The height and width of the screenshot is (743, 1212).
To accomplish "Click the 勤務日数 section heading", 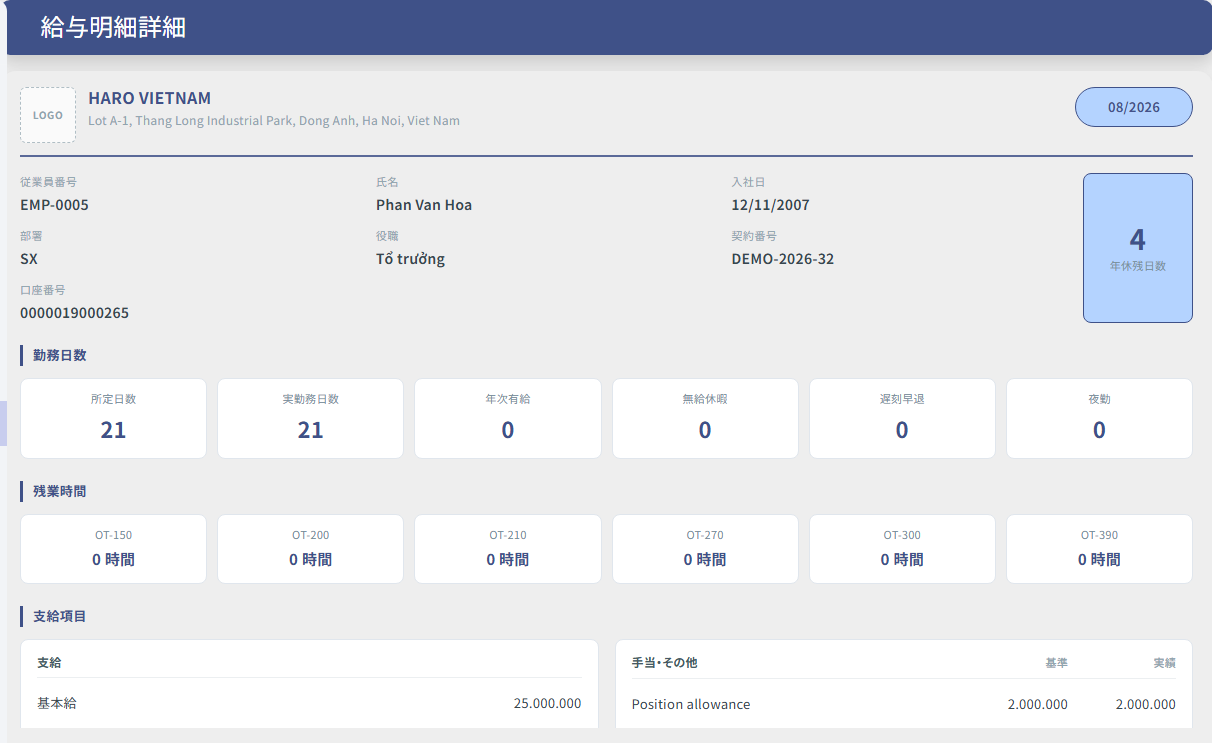I will tap(60, 355).
